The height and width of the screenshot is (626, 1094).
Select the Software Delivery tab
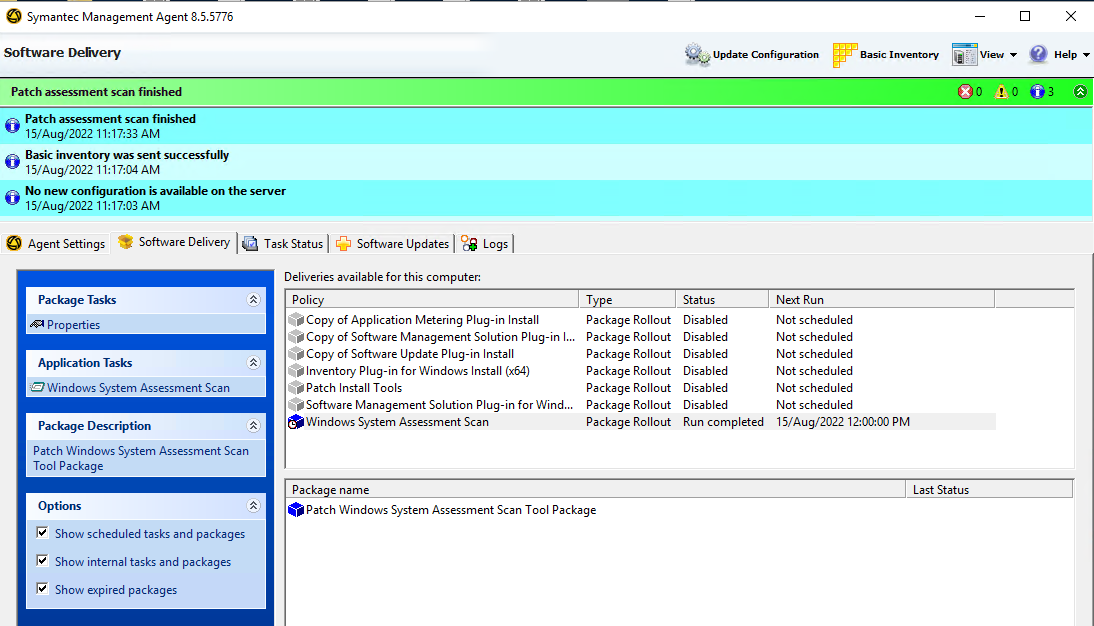pos(174,242)
